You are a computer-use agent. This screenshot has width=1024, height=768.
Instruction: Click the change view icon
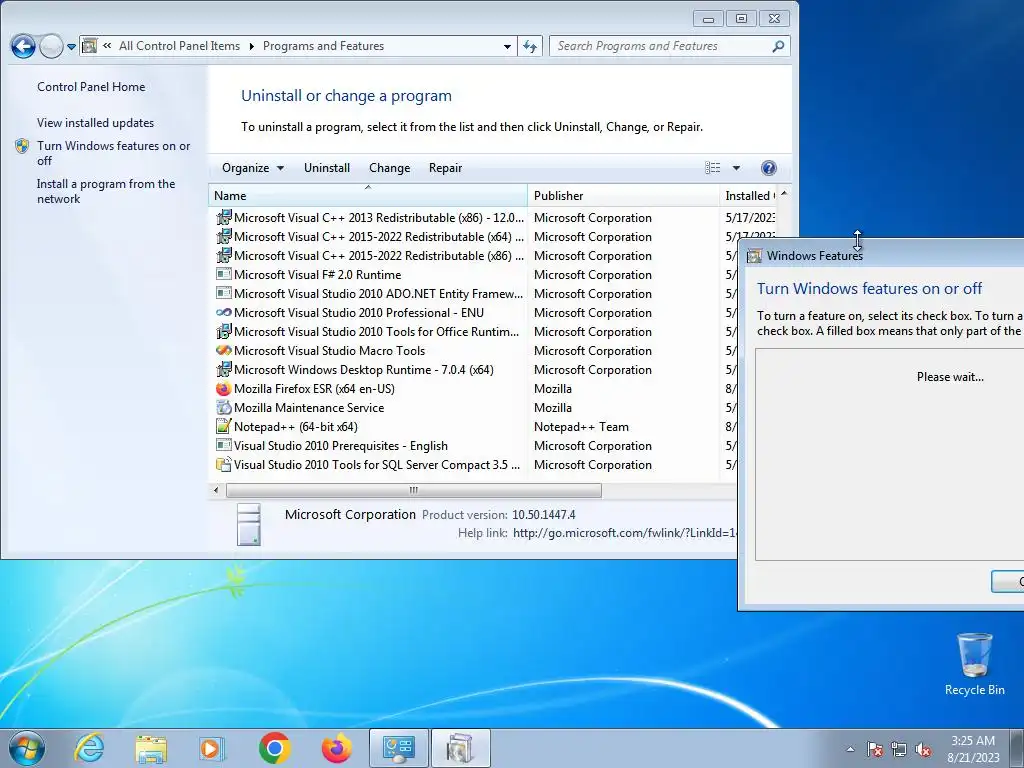click(712, 168)
